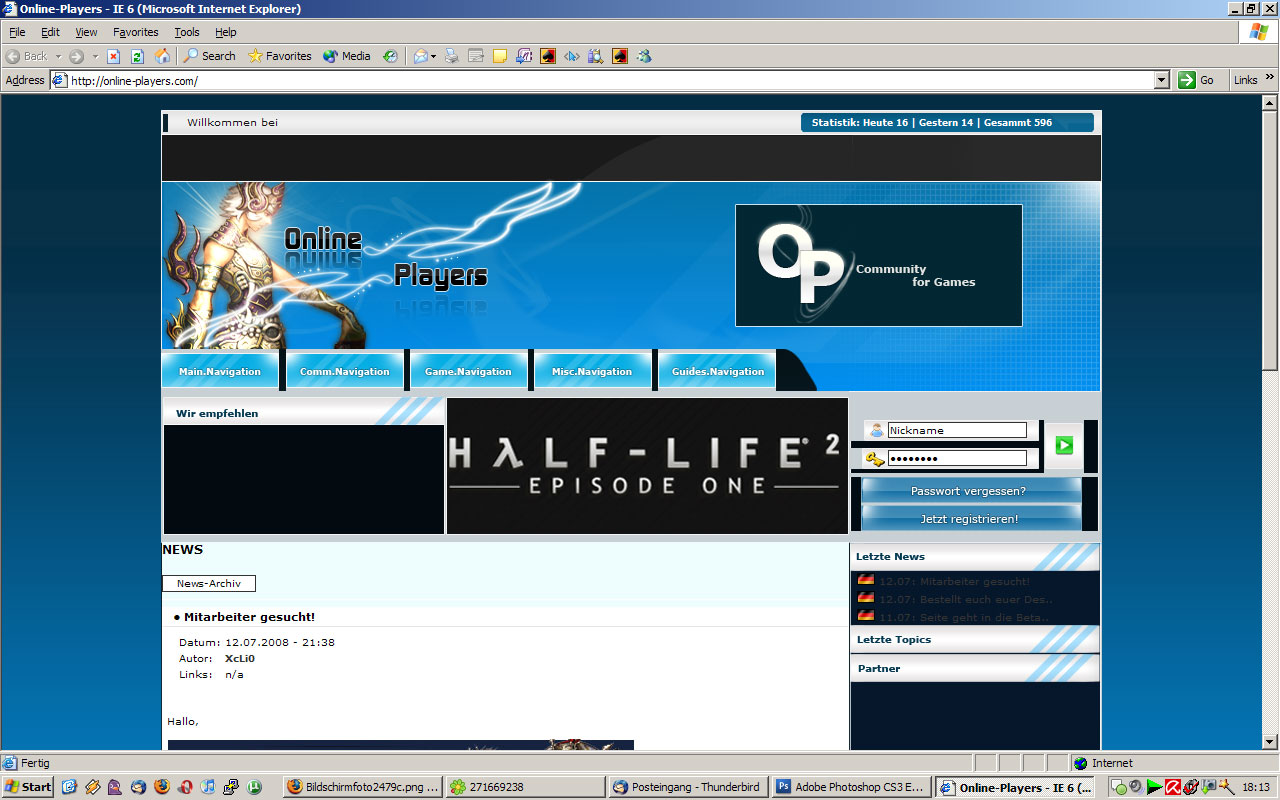Click the Guides.Navigation tab
This screenshot has height=800, width=1280.
coord(717,371)
